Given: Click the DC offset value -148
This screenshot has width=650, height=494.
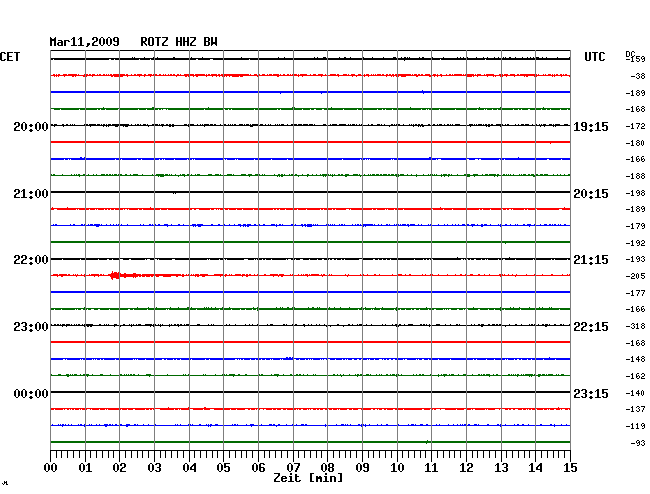Looking at the screenshot, I should point(635,359).
